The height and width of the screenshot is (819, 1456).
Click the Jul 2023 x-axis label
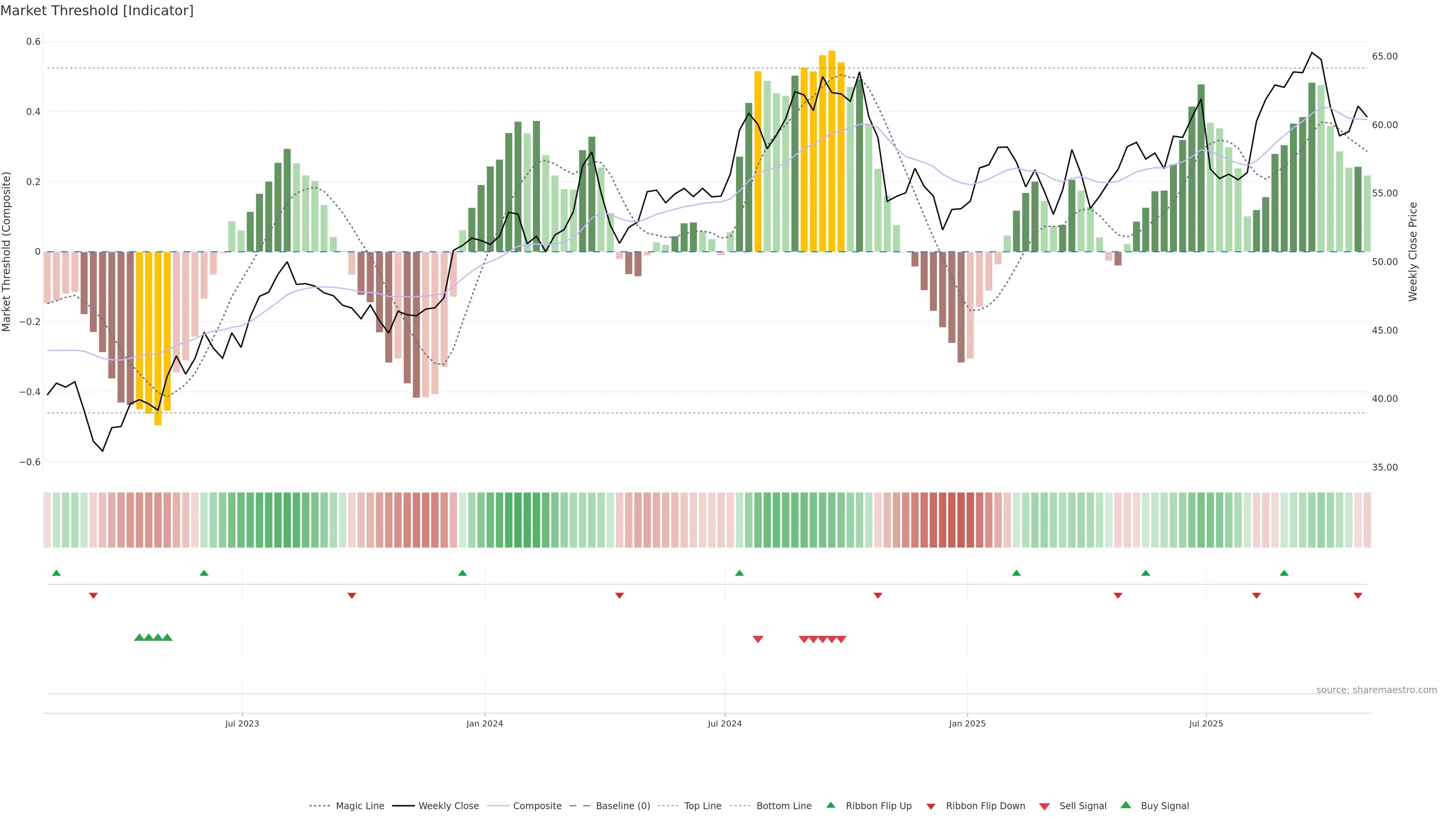tap(242, 723)
